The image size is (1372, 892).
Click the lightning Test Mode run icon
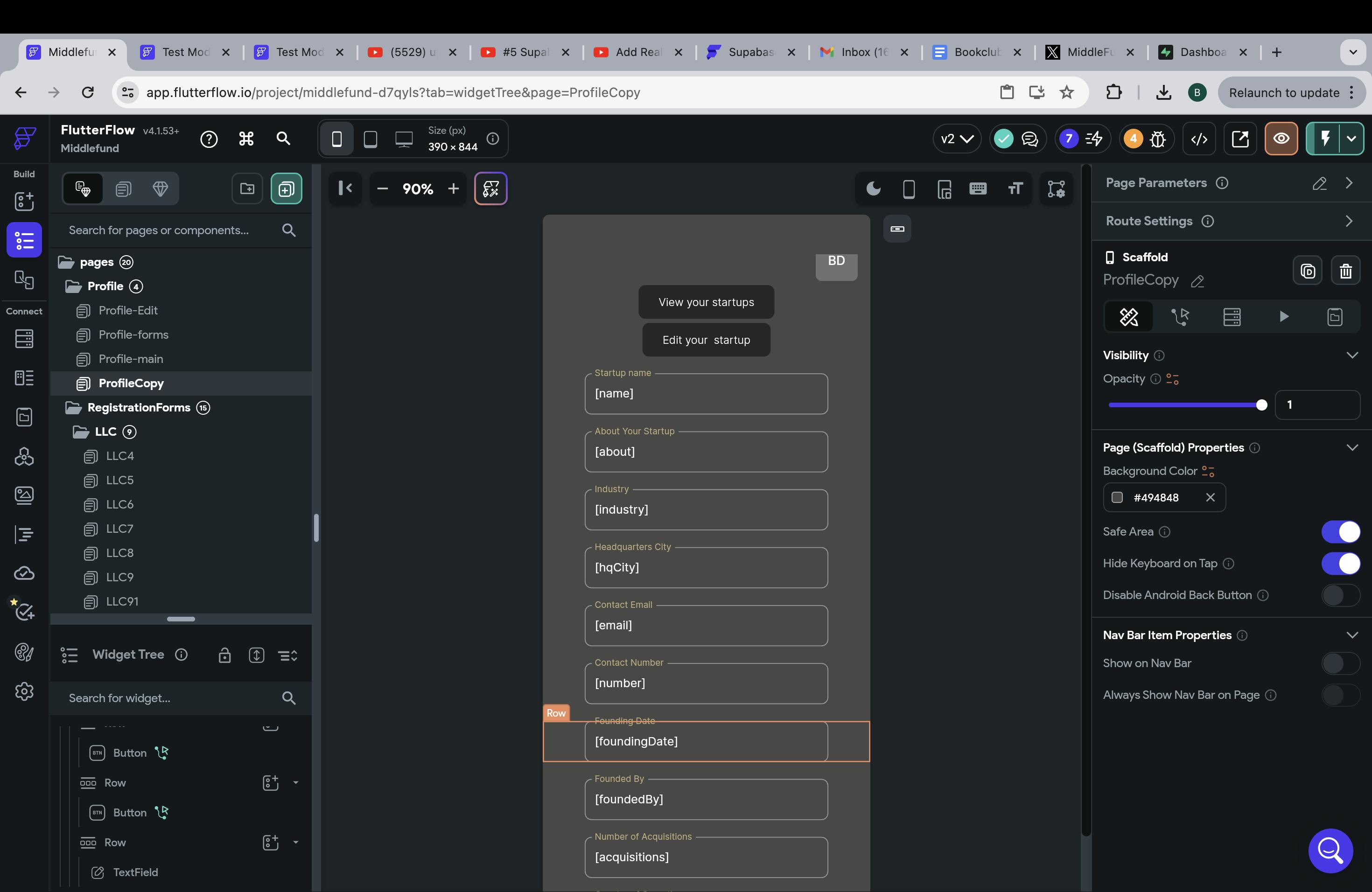click(1325, 139)
